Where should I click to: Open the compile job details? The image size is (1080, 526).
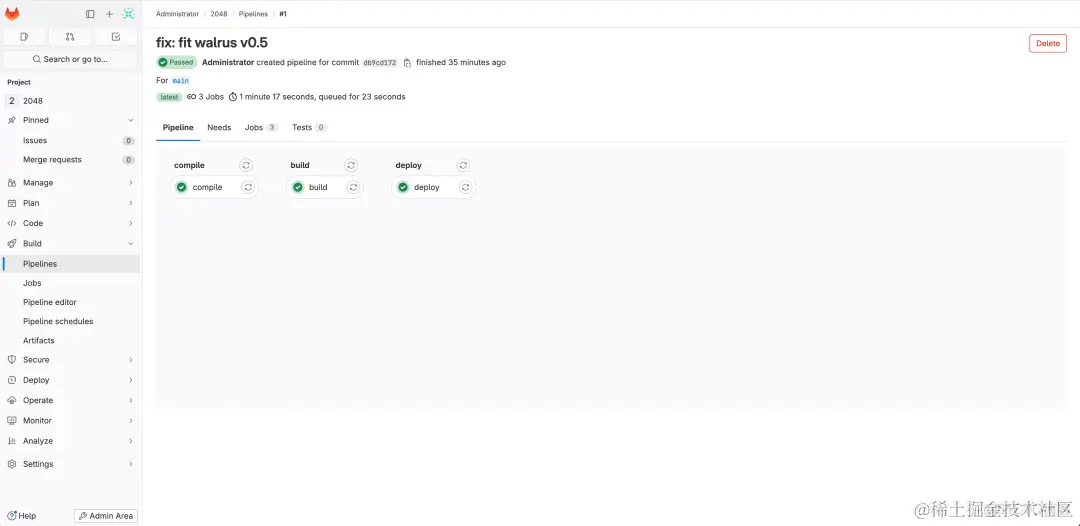tap(207, 187)
